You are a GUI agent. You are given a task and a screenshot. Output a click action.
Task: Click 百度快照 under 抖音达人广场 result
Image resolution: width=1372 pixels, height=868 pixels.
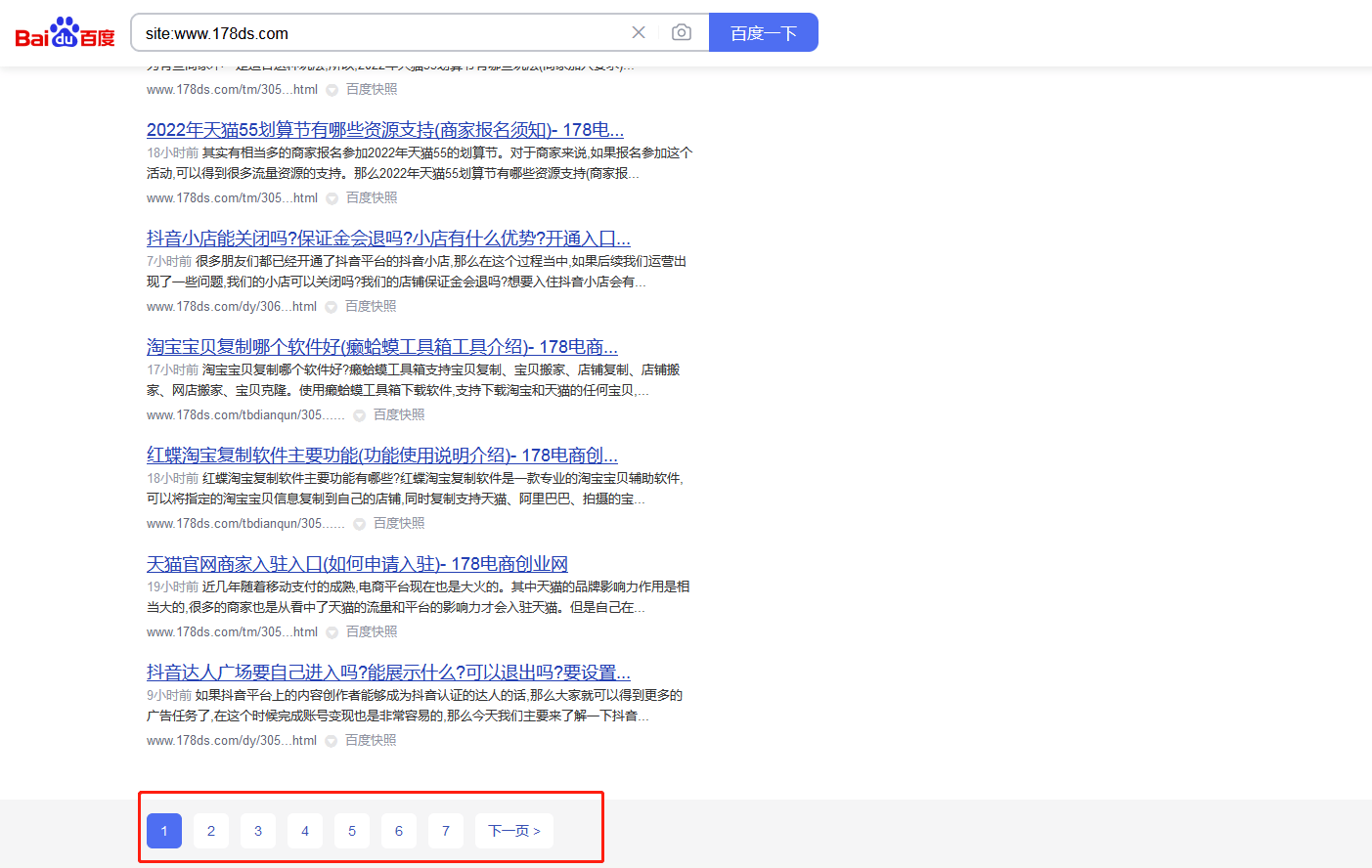pyautogui.click(x=371, y=740)
